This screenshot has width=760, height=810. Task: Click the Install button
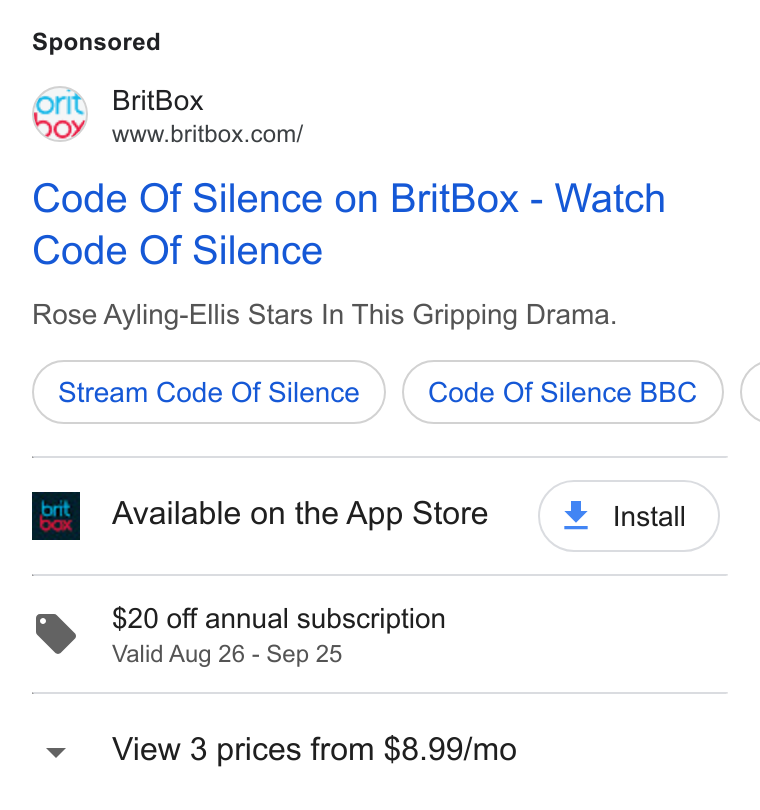pyautogui.click(x=629, y=516)
